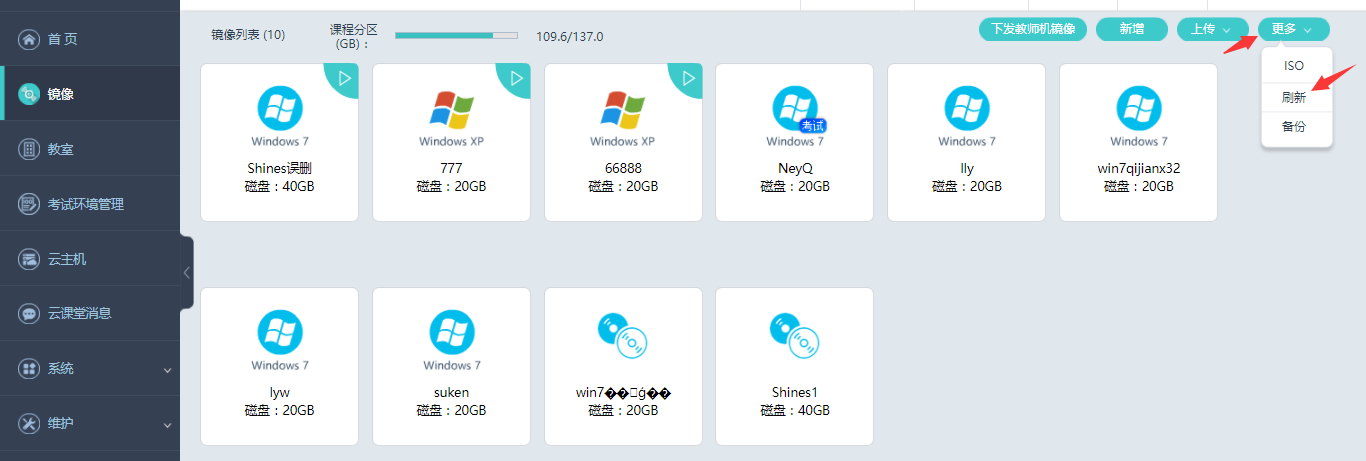Select the lyw image name
This screenshot has height=461, width=1366.
pyautogui.click(x=279, y=392)
